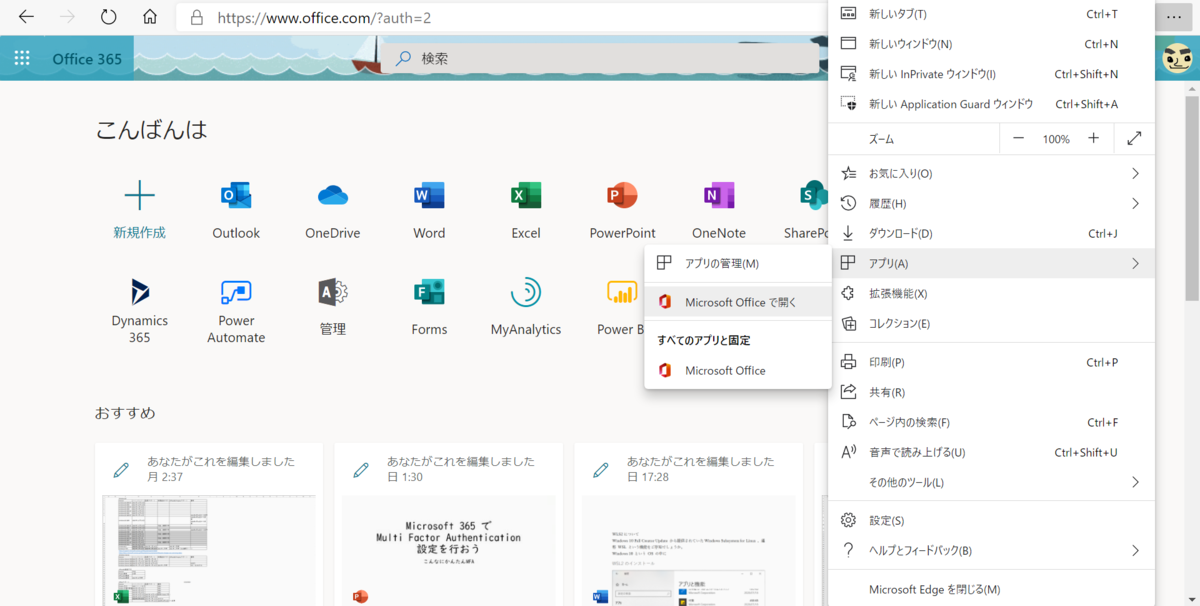The width and height of the screenshot is (1200, 606).
Task: Open 設定(S) from the menu
Action: [992, 520]
